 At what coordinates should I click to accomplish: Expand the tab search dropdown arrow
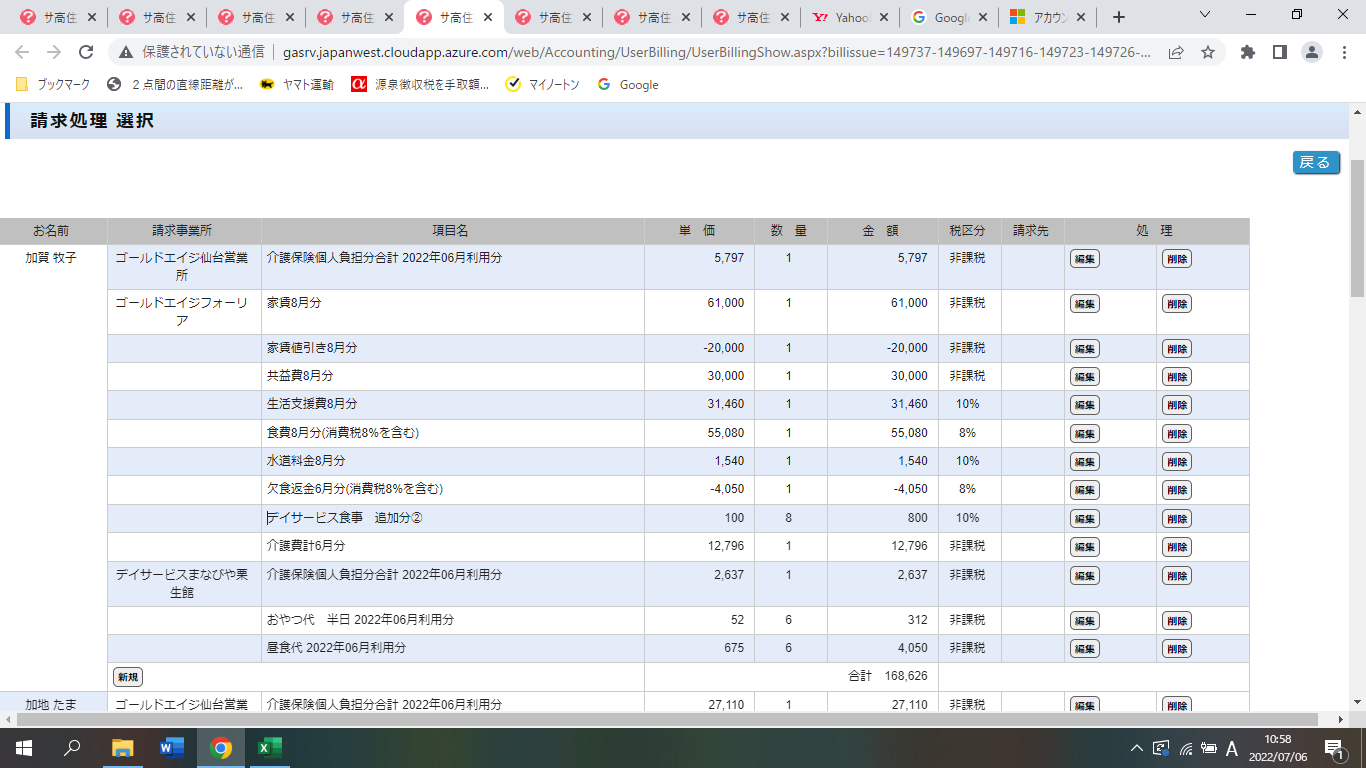tap(1204, 15)
